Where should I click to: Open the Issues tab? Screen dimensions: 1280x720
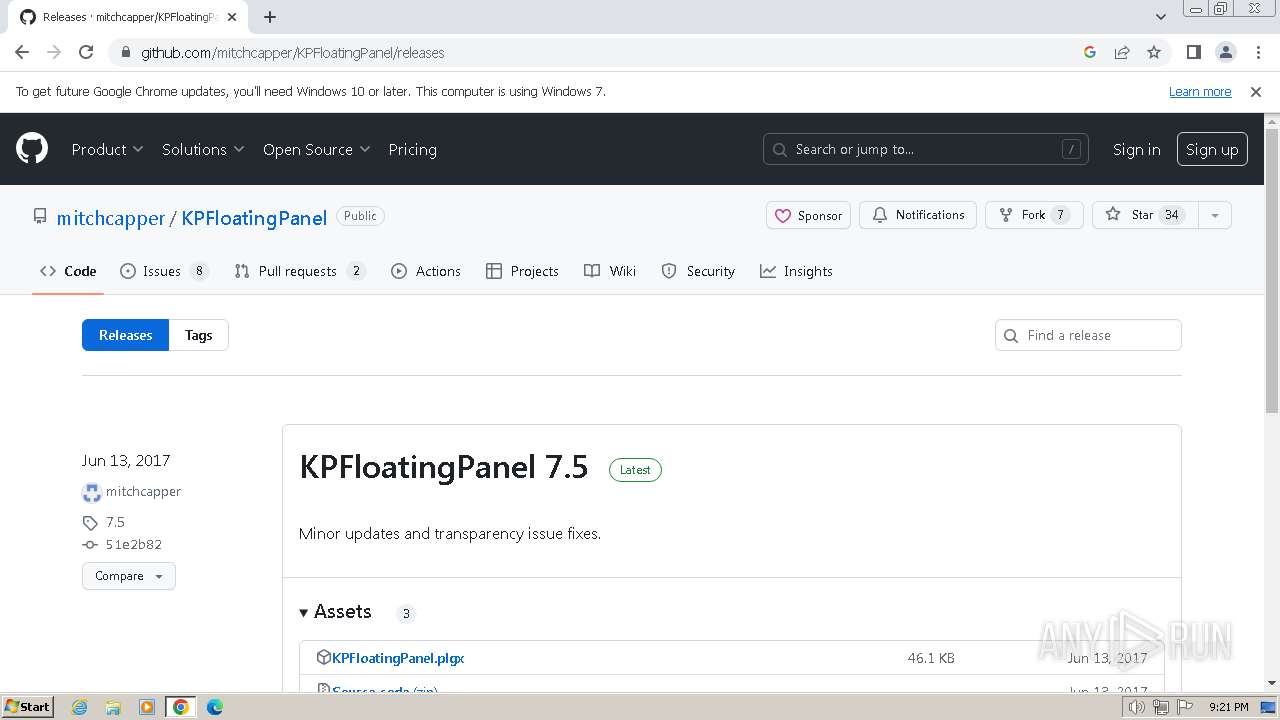tap(163, 271)
